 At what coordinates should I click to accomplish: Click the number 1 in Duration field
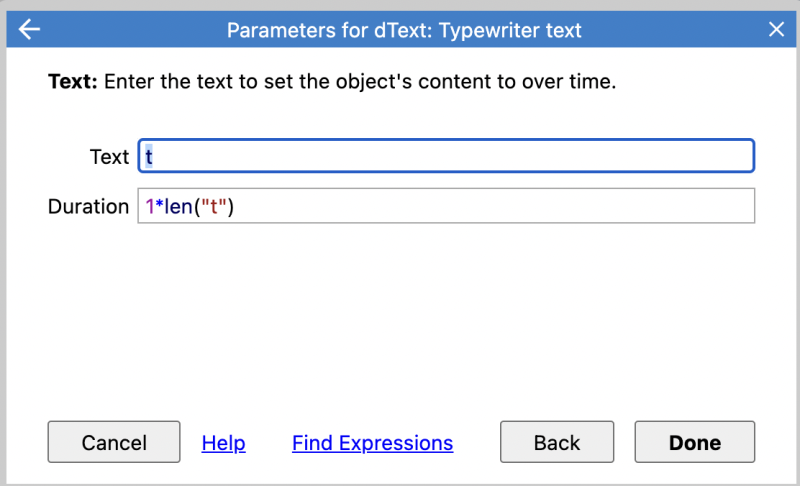[149, 207]
